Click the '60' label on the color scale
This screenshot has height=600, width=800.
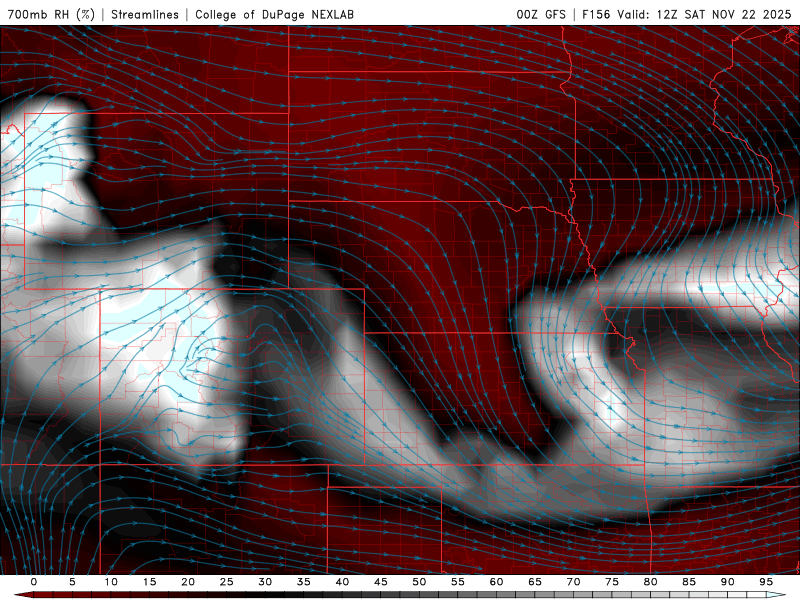pyautogui.click(x=496, y=582)
